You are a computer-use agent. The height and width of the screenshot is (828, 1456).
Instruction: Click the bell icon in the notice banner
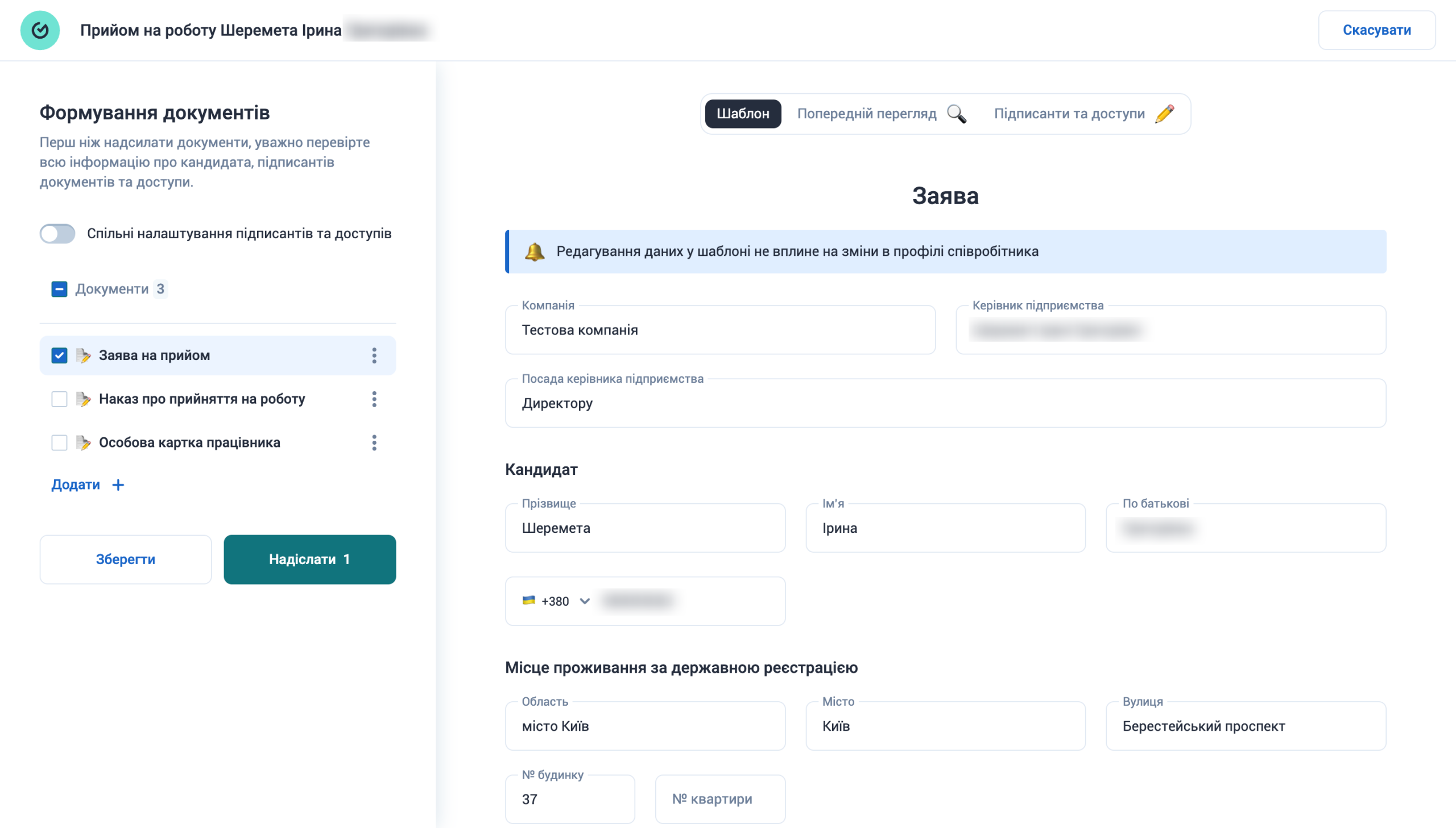point(535,251)
